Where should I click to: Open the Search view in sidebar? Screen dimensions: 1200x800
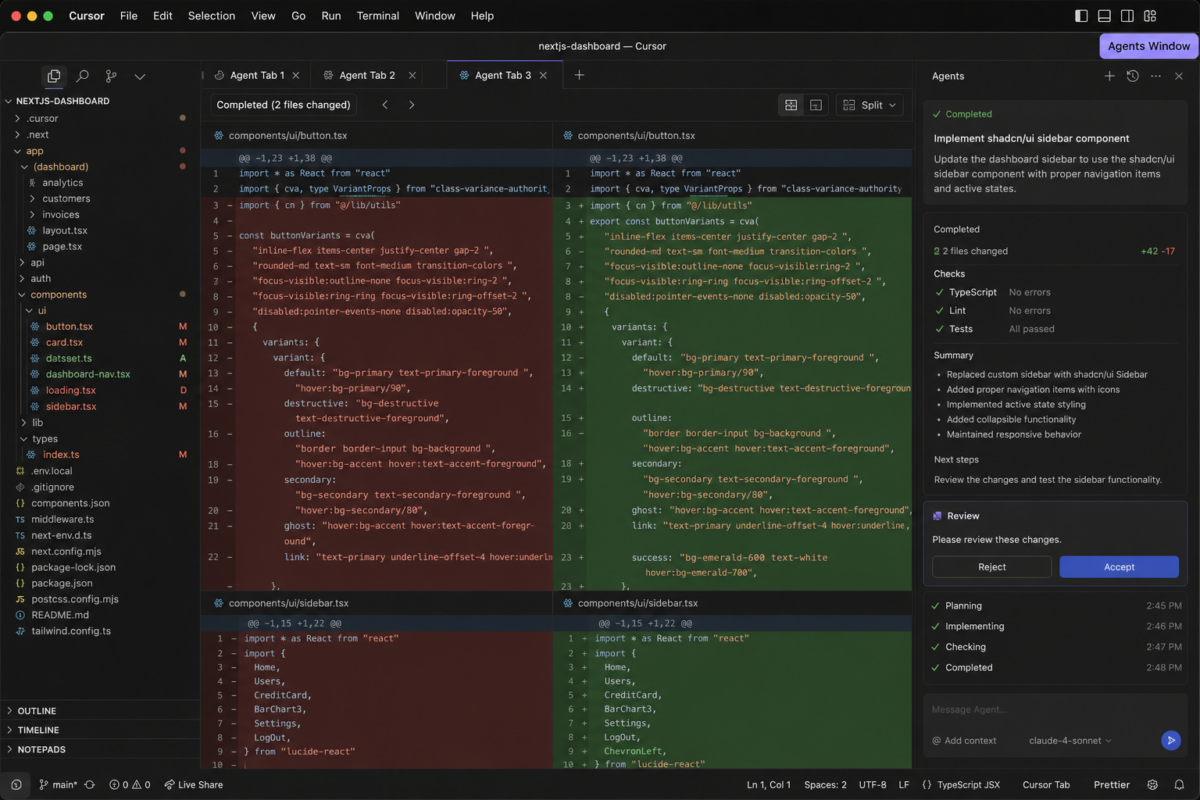point(83,76)
